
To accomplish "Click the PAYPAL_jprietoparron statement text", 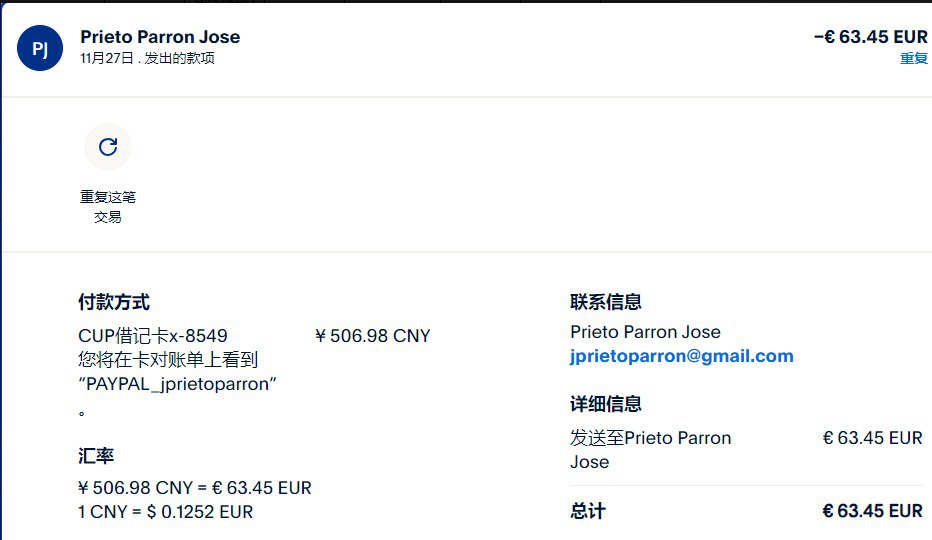I will (177, 384).
